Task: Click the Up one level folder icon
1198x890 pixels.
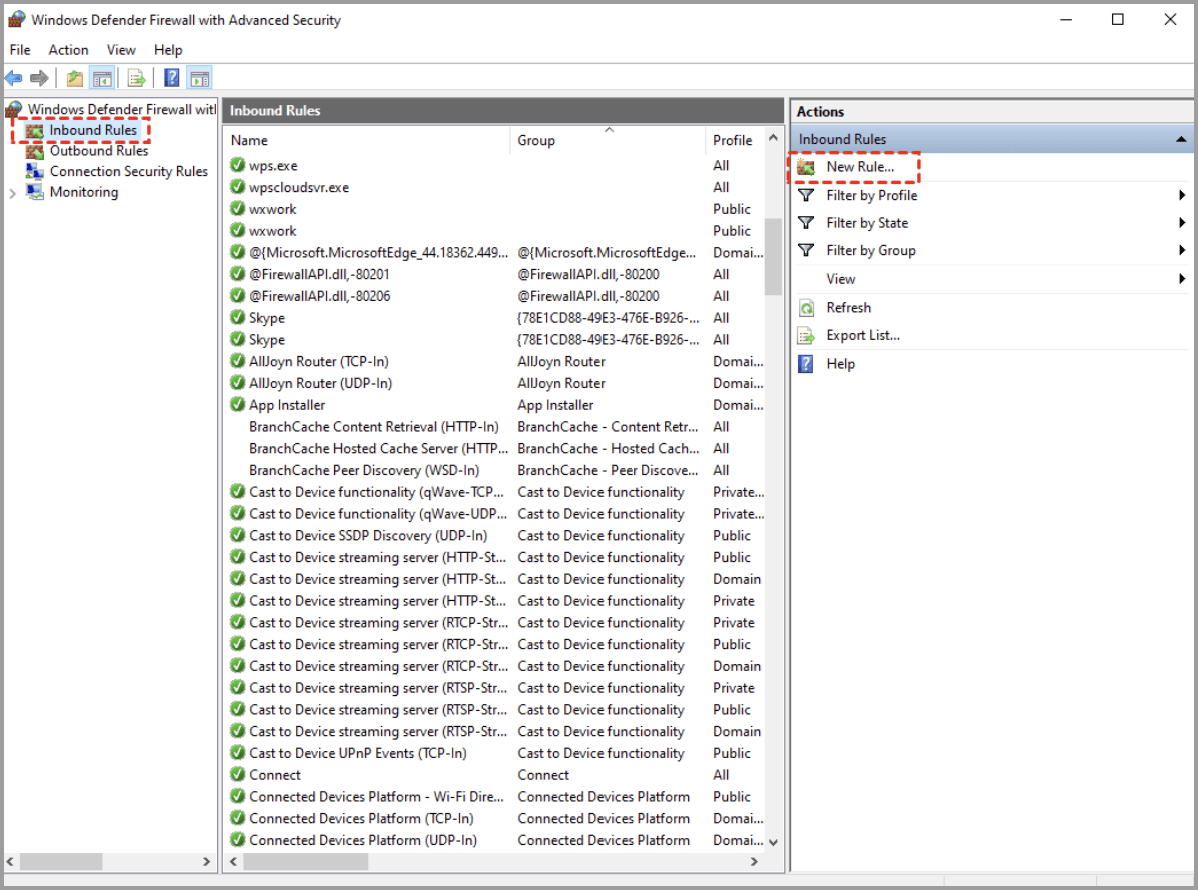Action: 74,78
